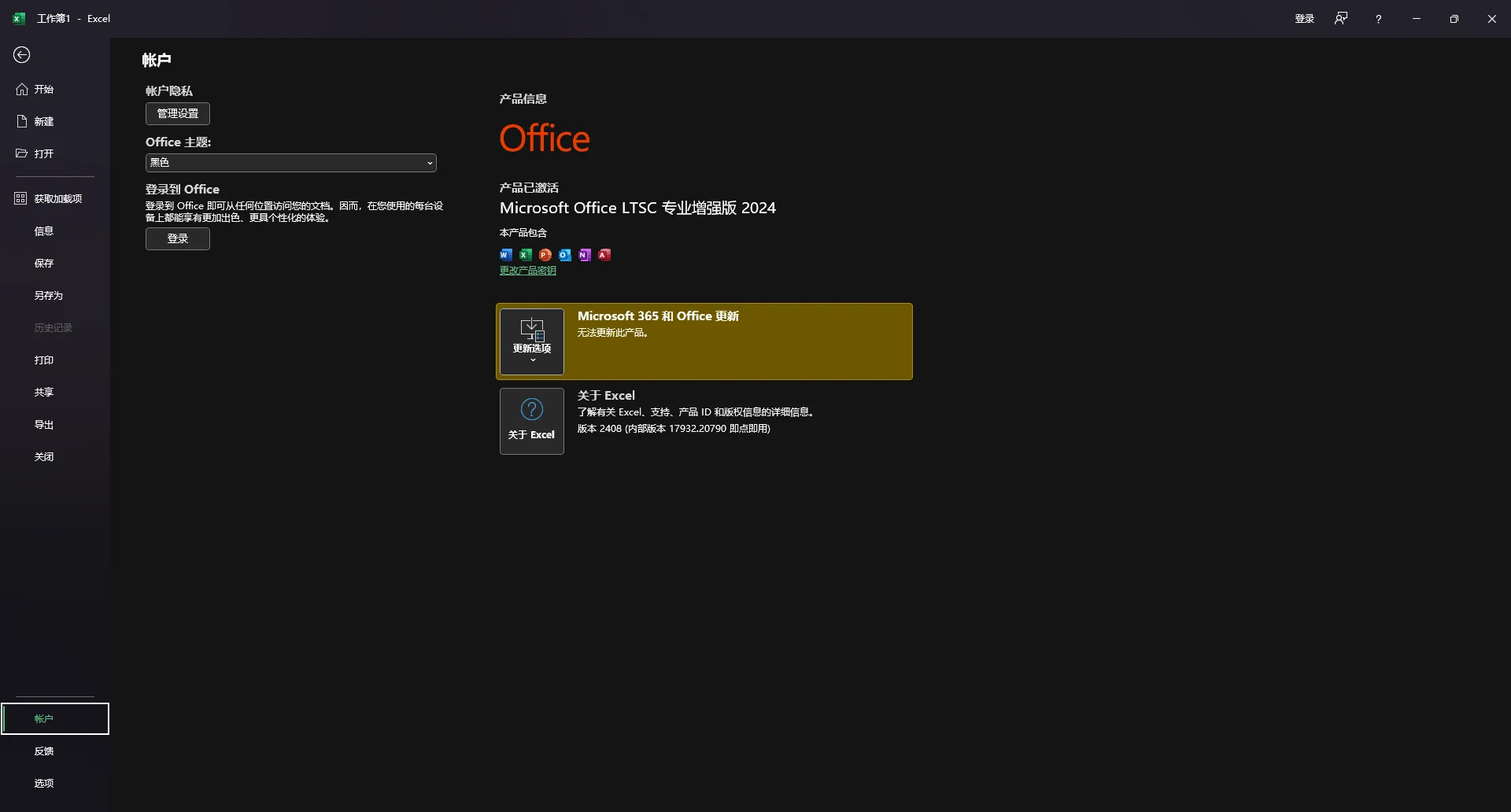Click the '无法更新此产品。' message

click(x=613, y=333)
